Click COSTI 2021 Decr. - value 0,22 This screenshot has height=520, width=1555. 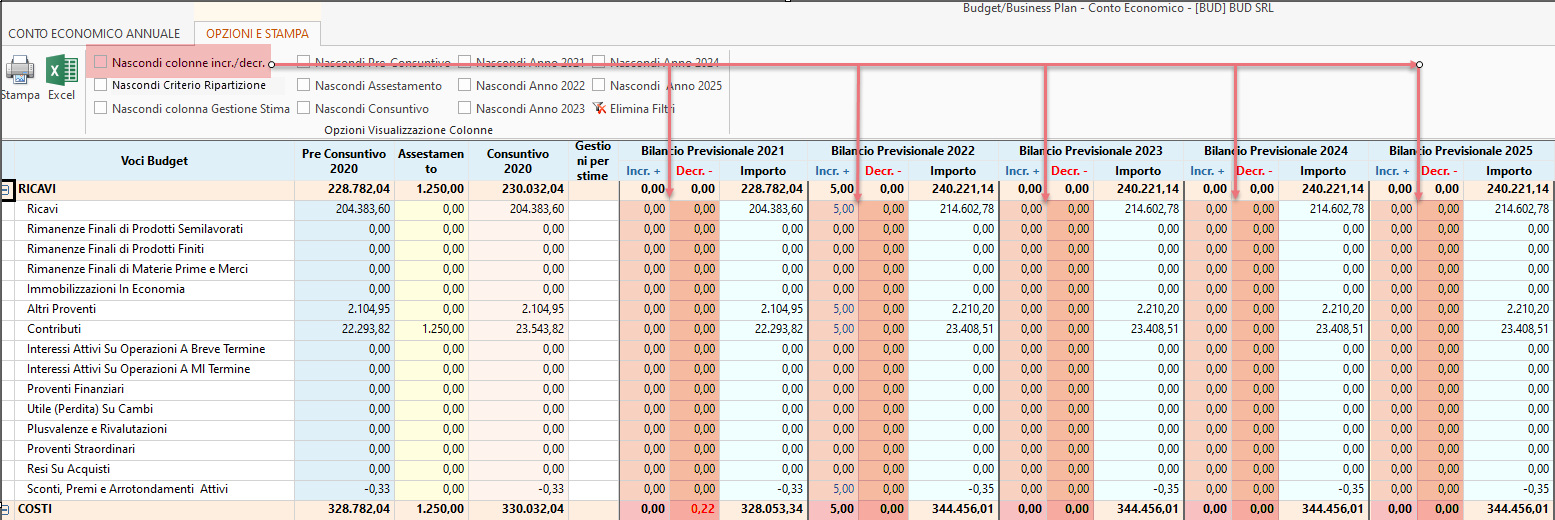coord(694,509)
